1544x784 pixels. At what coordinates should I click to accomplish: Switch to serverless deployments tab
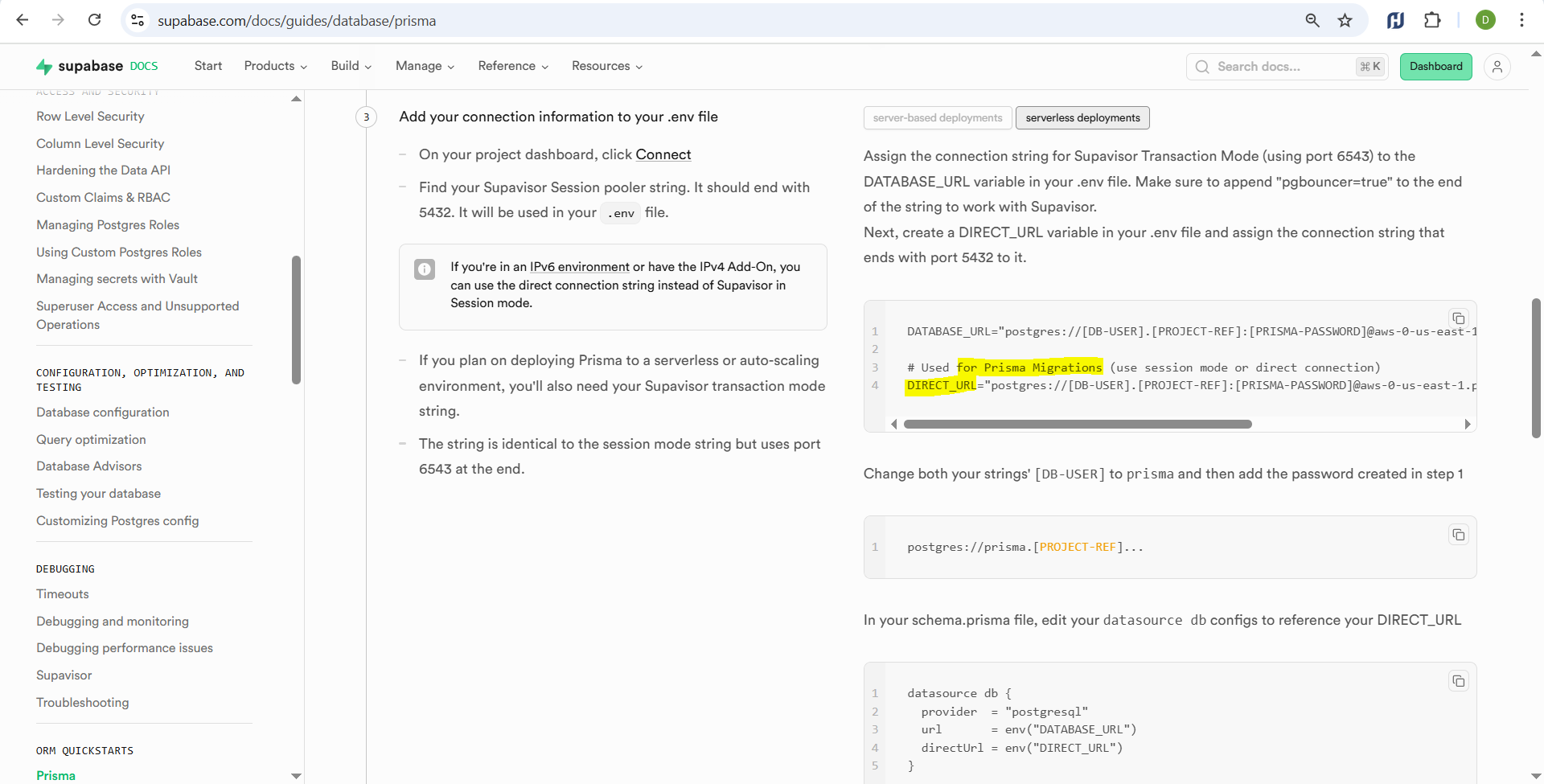coord(1082,118)
